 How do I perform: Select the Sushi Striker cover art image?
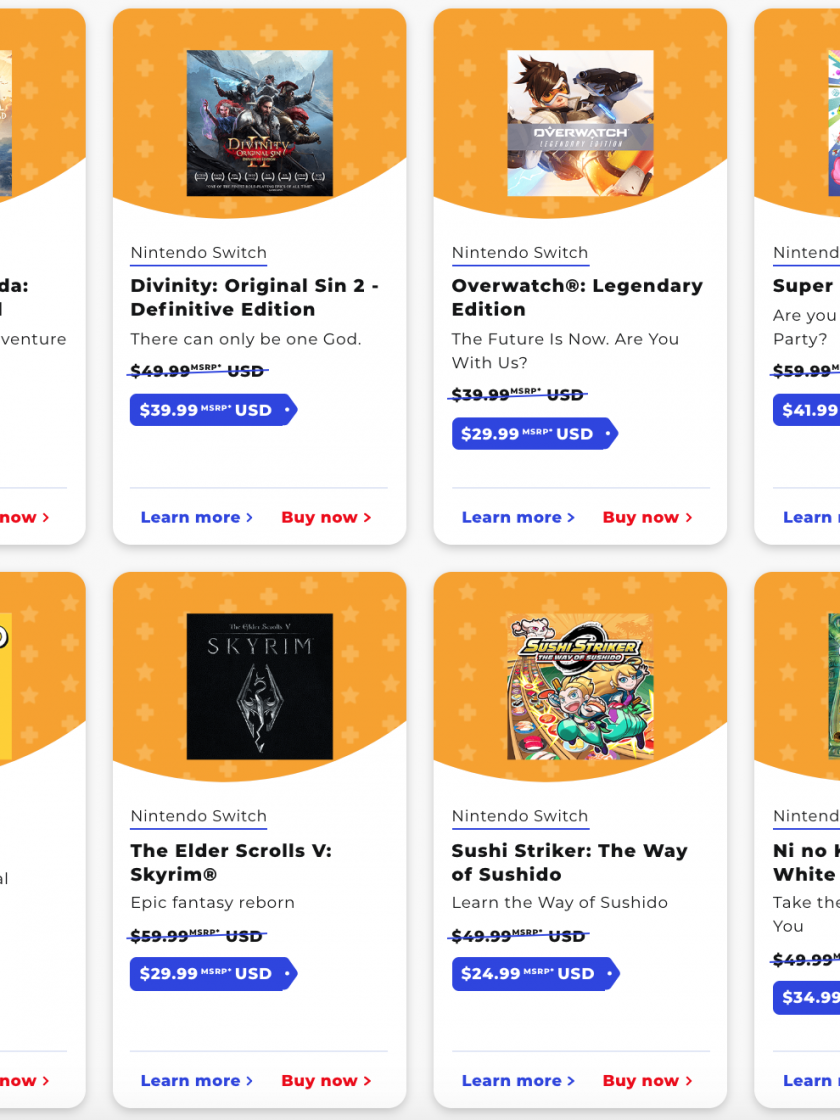point(580,686)
